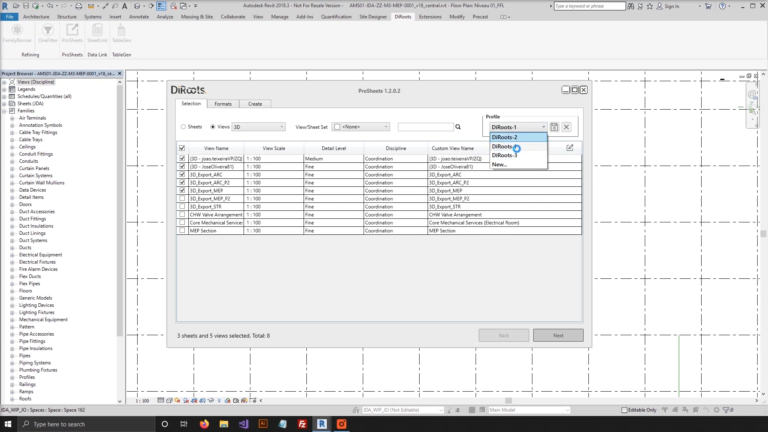
Task: Delete the current profile with the X icon
Action: [566, 127]
